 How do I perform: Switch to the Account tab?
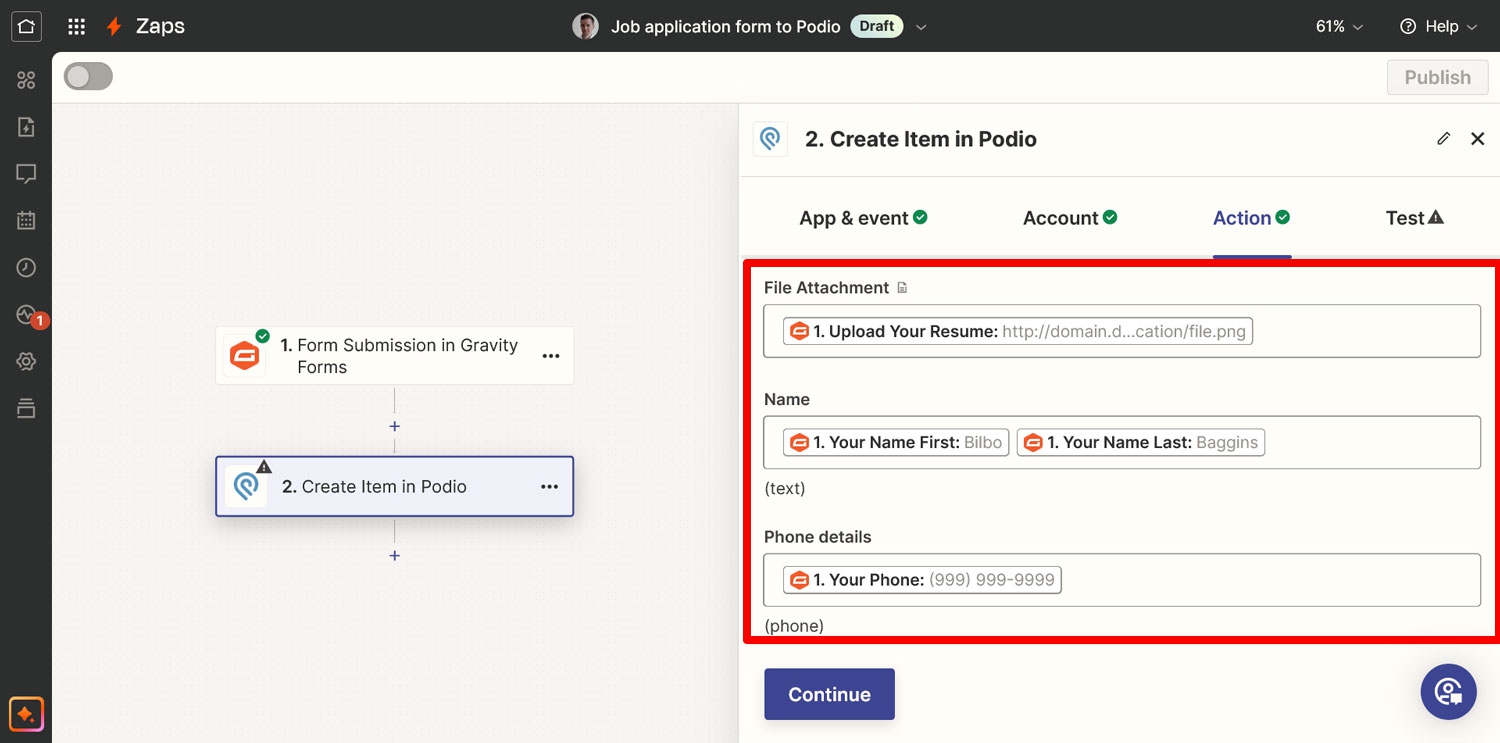click(x=1070, y=218)
